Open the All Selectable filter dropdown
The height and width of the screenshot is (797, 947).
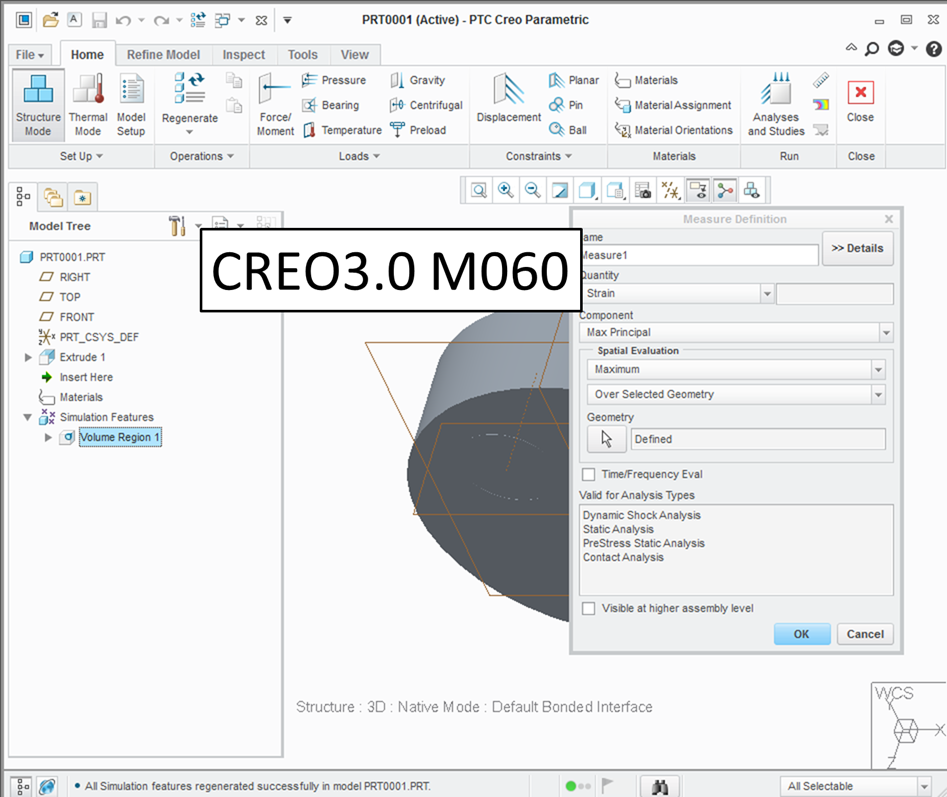pos(923,786)
